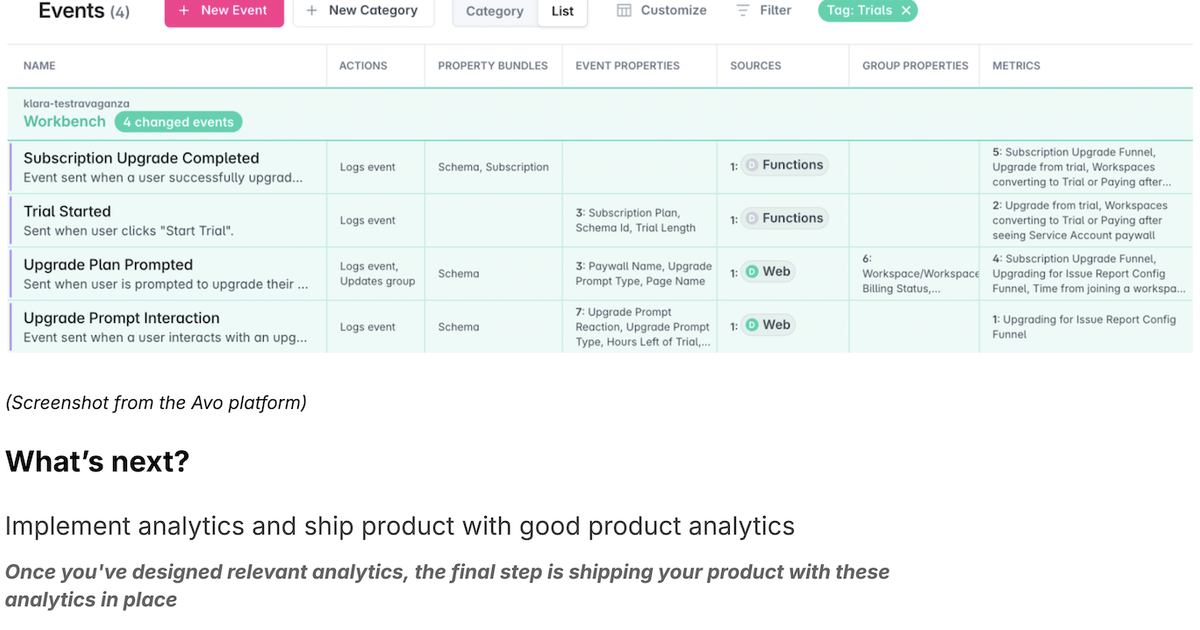Toggle the List view option

coord(562,12)
